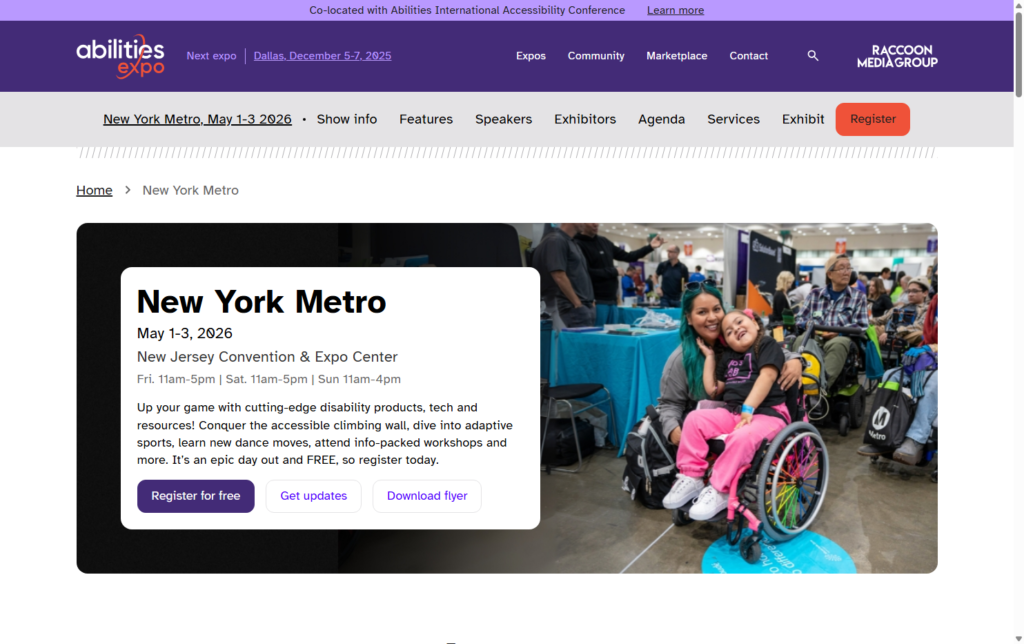Click the breadcrumb chevron separator
The width and height of the screenshot is (1024, 644).
coord(128,190)
